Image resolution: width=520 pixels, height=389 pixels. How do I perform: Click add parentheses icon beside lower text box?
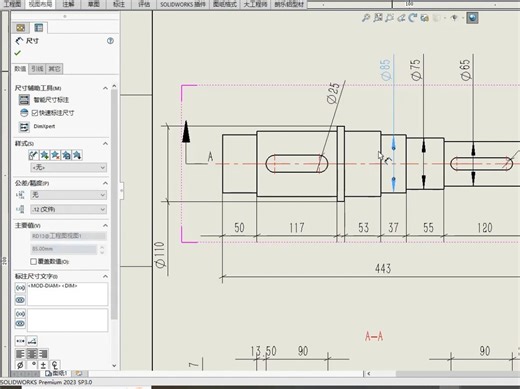[x=20, y=314]
